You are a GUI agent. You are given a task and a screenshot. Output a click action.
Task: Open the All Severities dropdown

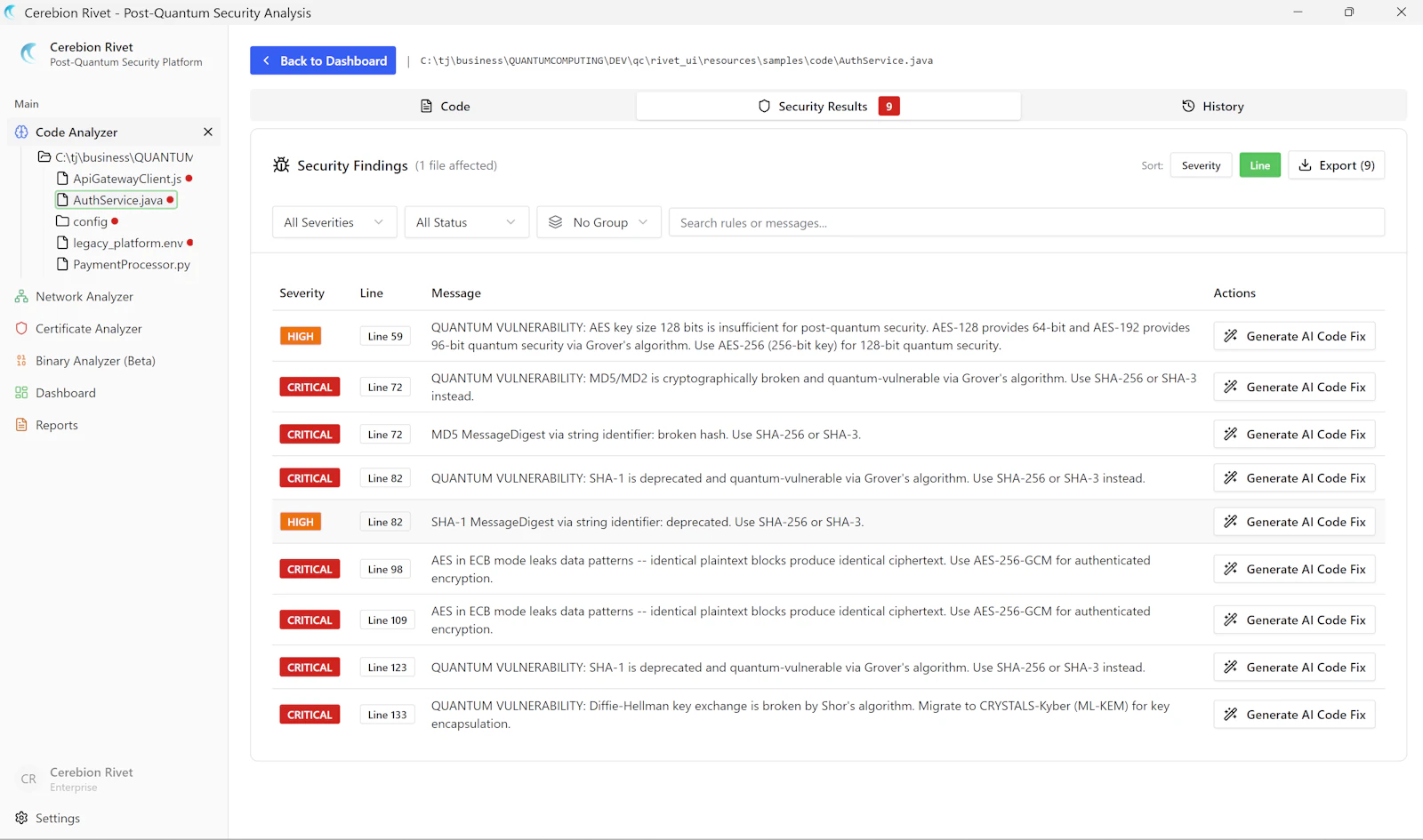coord(334,222)
